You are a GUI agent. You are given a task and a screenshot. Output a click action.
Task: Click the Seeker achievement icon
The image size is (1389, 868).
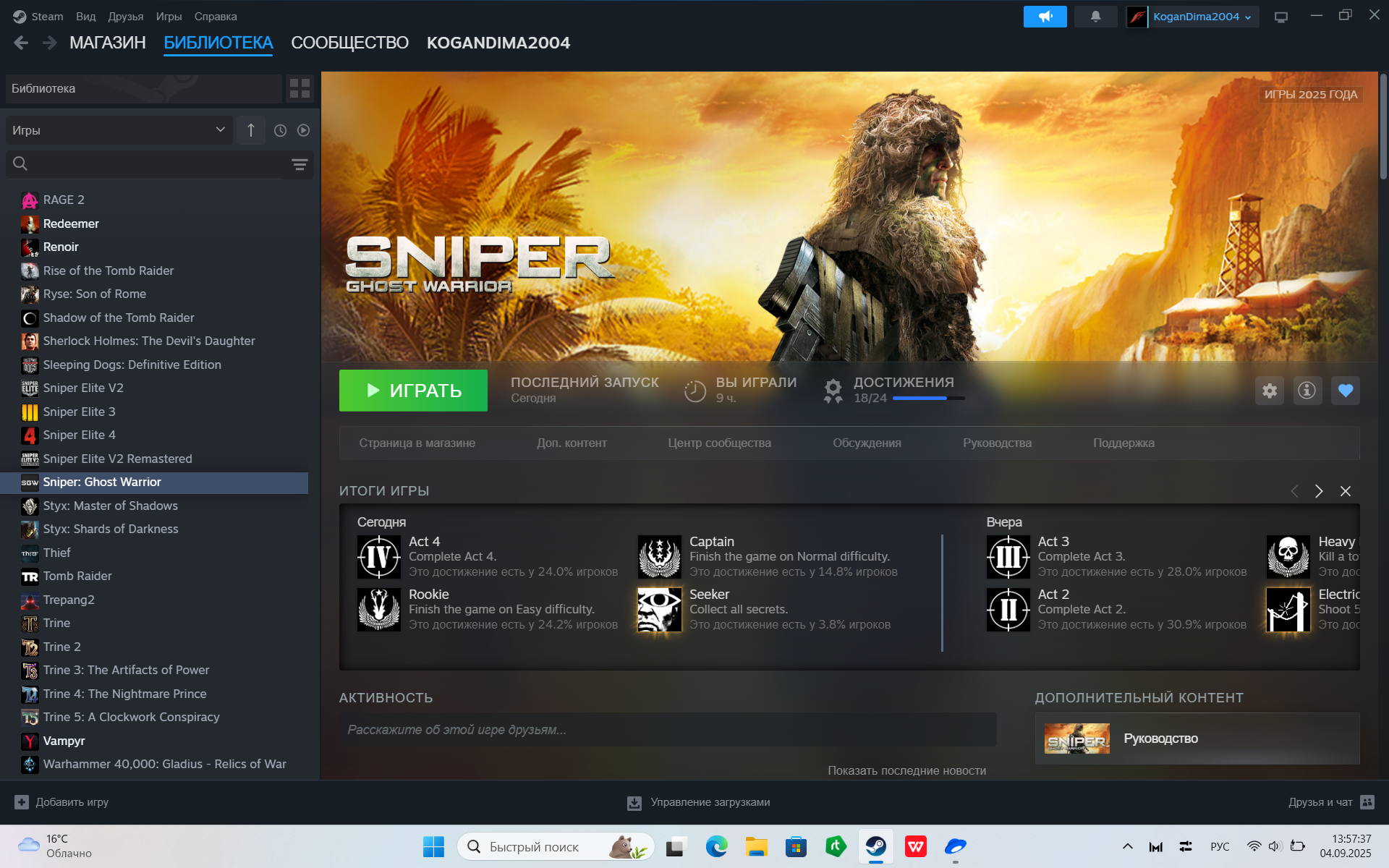point(660,610)
